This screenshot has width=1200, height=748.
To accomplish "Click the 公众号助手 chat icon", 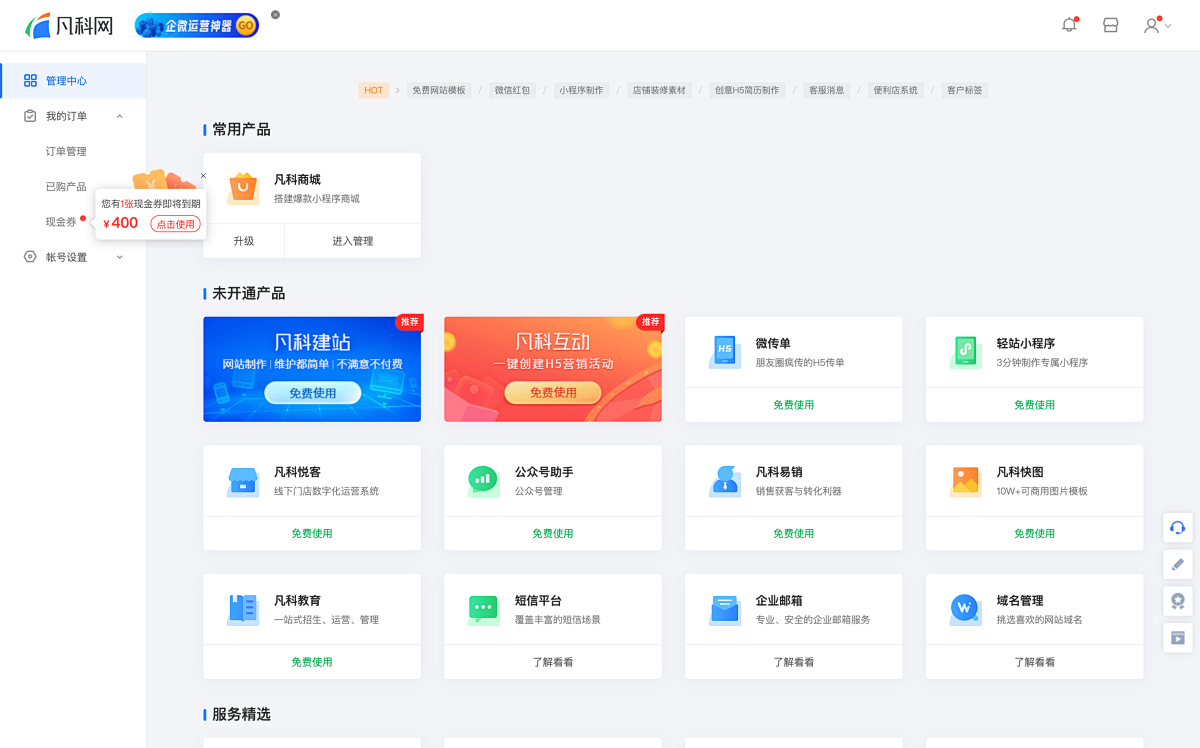I will click(x=483, y=481).
